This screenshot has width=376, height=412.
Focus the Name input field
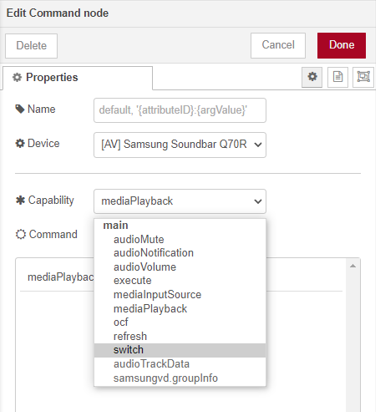click(x=180, y=110)
